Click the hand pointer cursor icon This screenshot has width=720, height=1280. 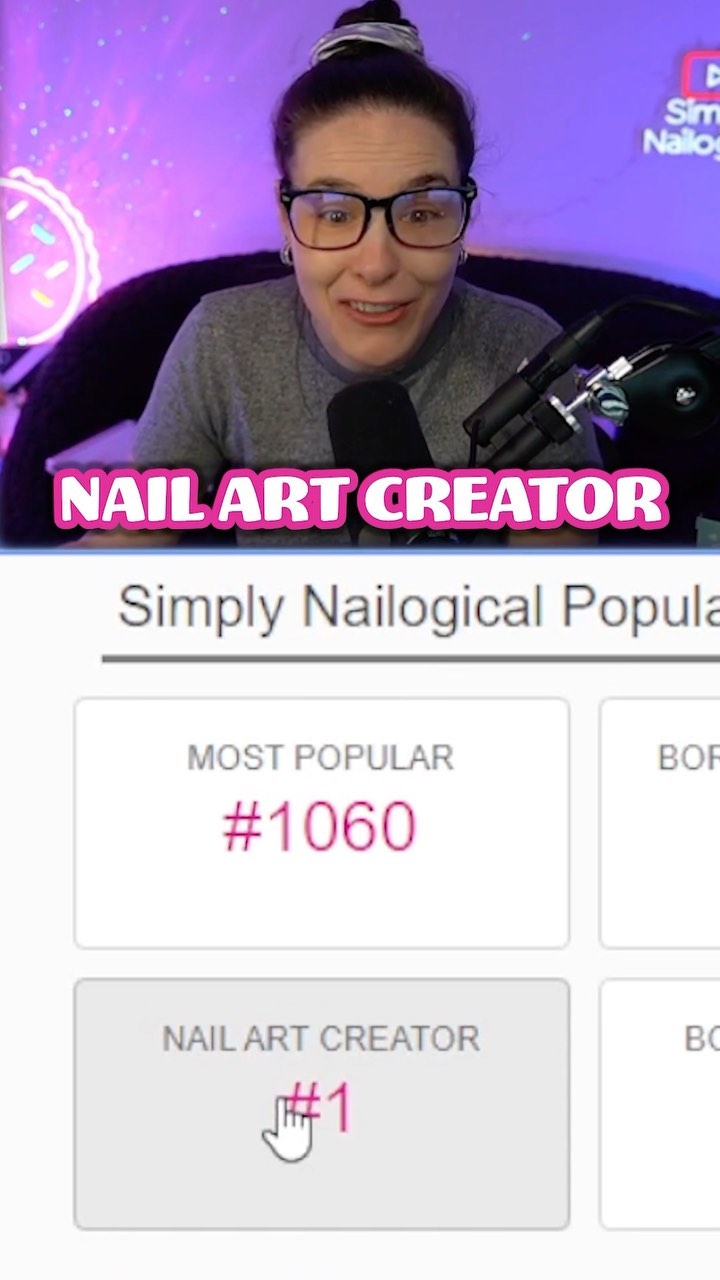[288, 1128]
